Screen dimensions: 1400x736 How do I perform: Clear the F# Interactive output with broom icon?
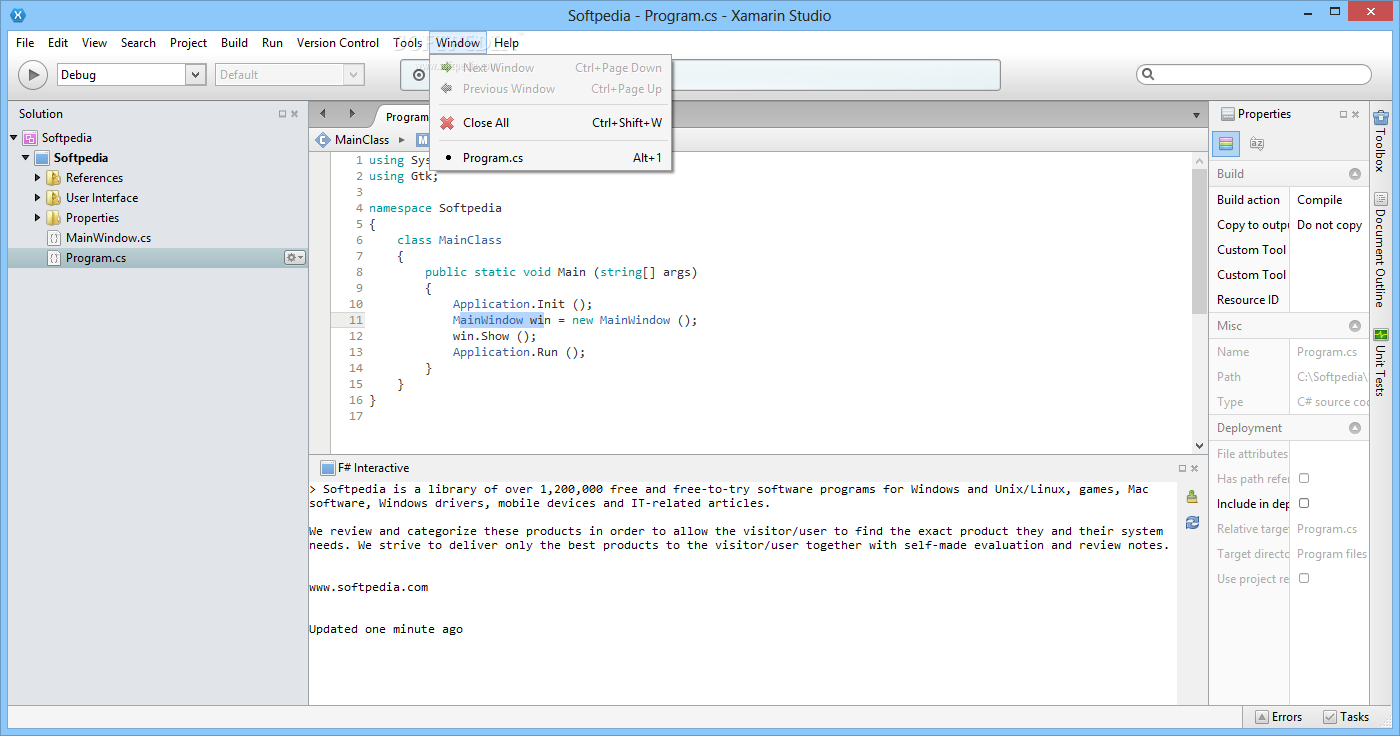1192,496
